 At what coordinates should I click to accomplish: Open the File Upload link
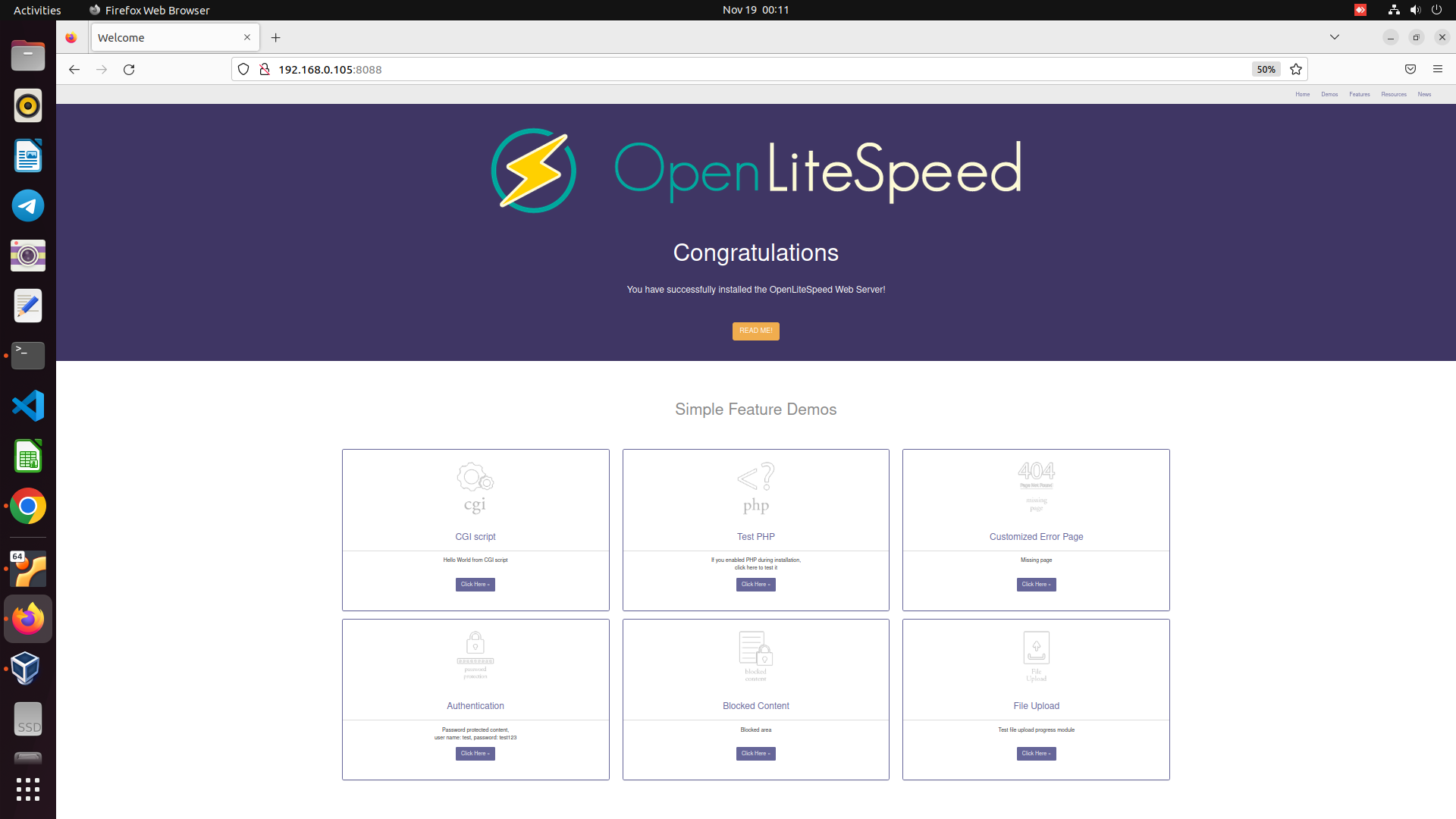[1037, 705]
